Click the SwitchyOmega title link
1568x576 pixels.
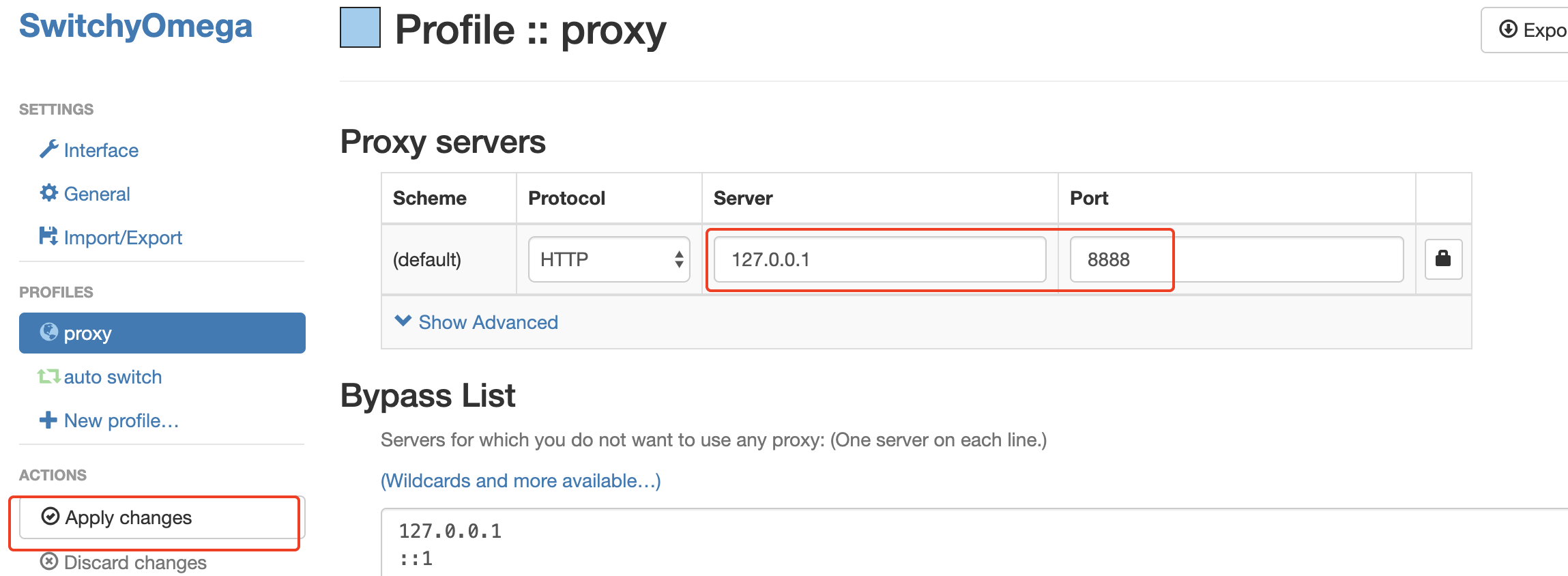(x=136, y=26)
